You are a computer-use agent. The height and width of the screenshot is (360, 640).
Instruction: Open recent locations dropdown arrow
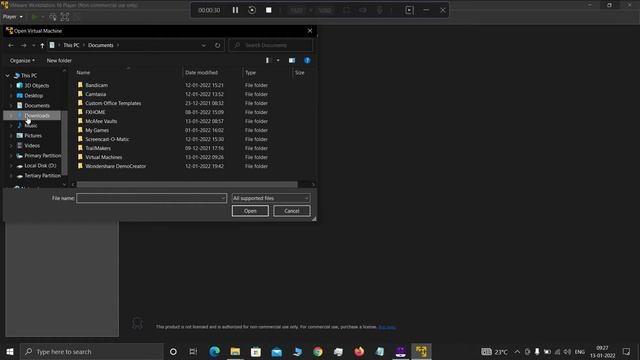(x=33, y=45)
